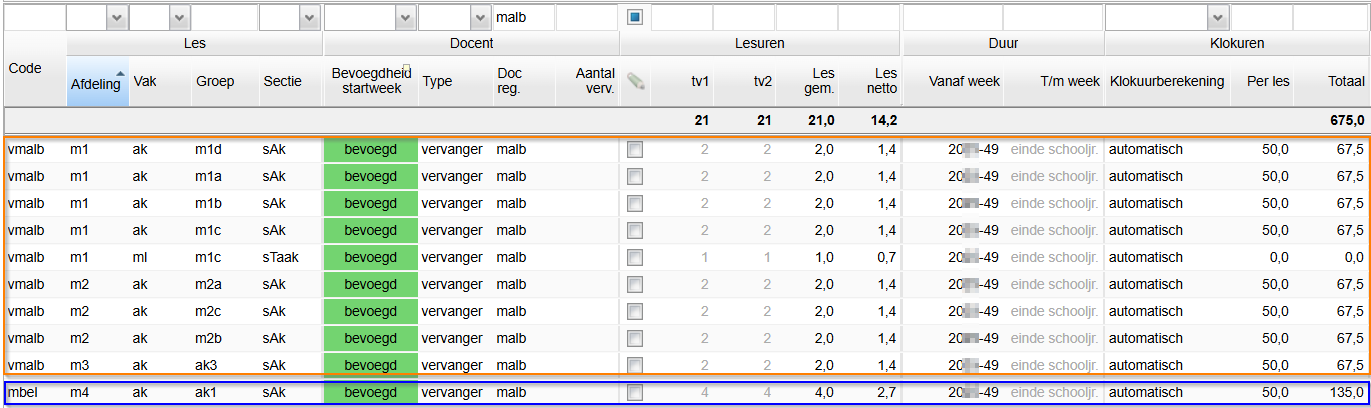Screen dimensions: 1371x408
Task: Click green bevoegd cell in ak1 row
Action: 370,392
